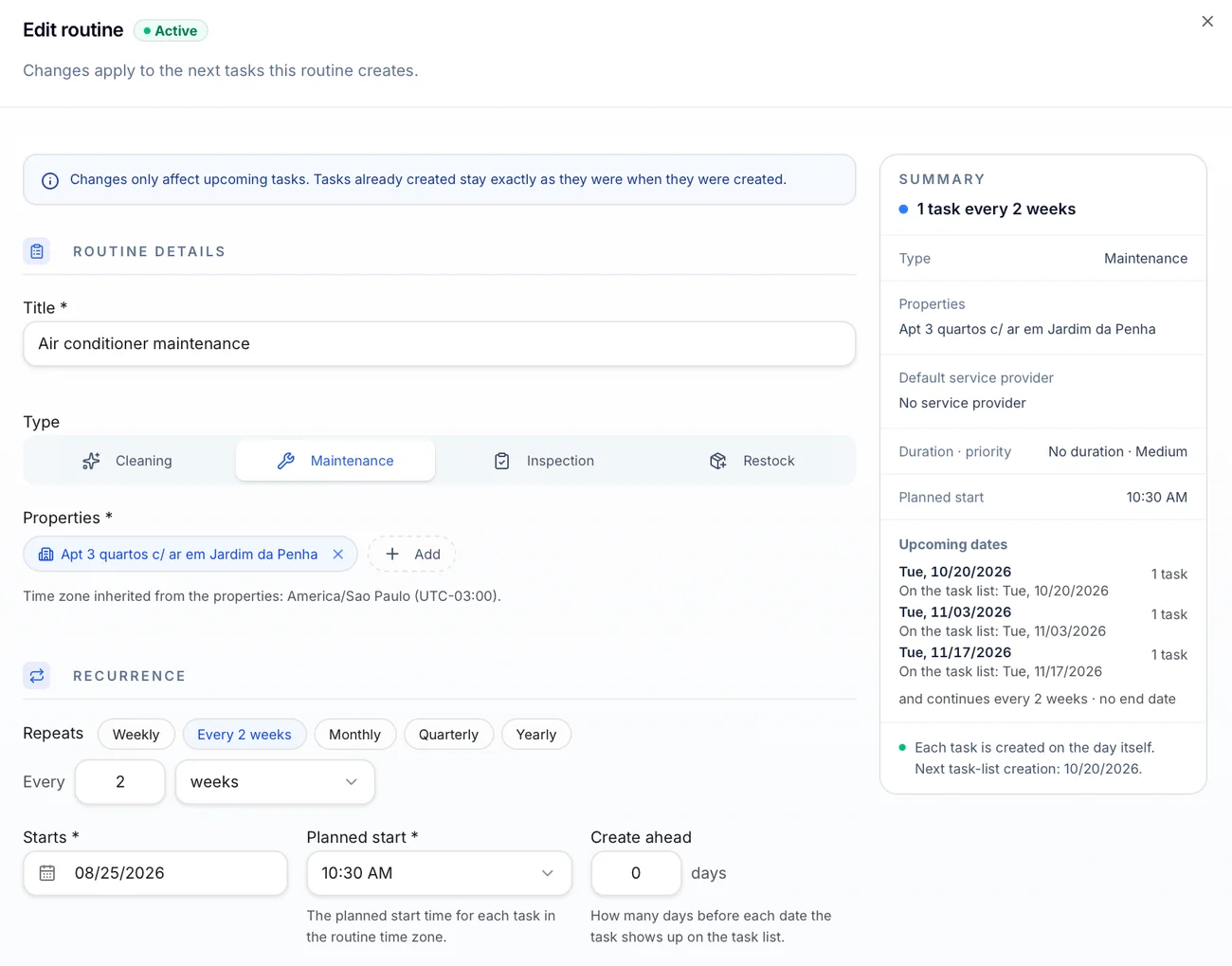Click 'Next task-list creation: 10/20/2026.' text
The image size is (1232, 966).
1028,769
